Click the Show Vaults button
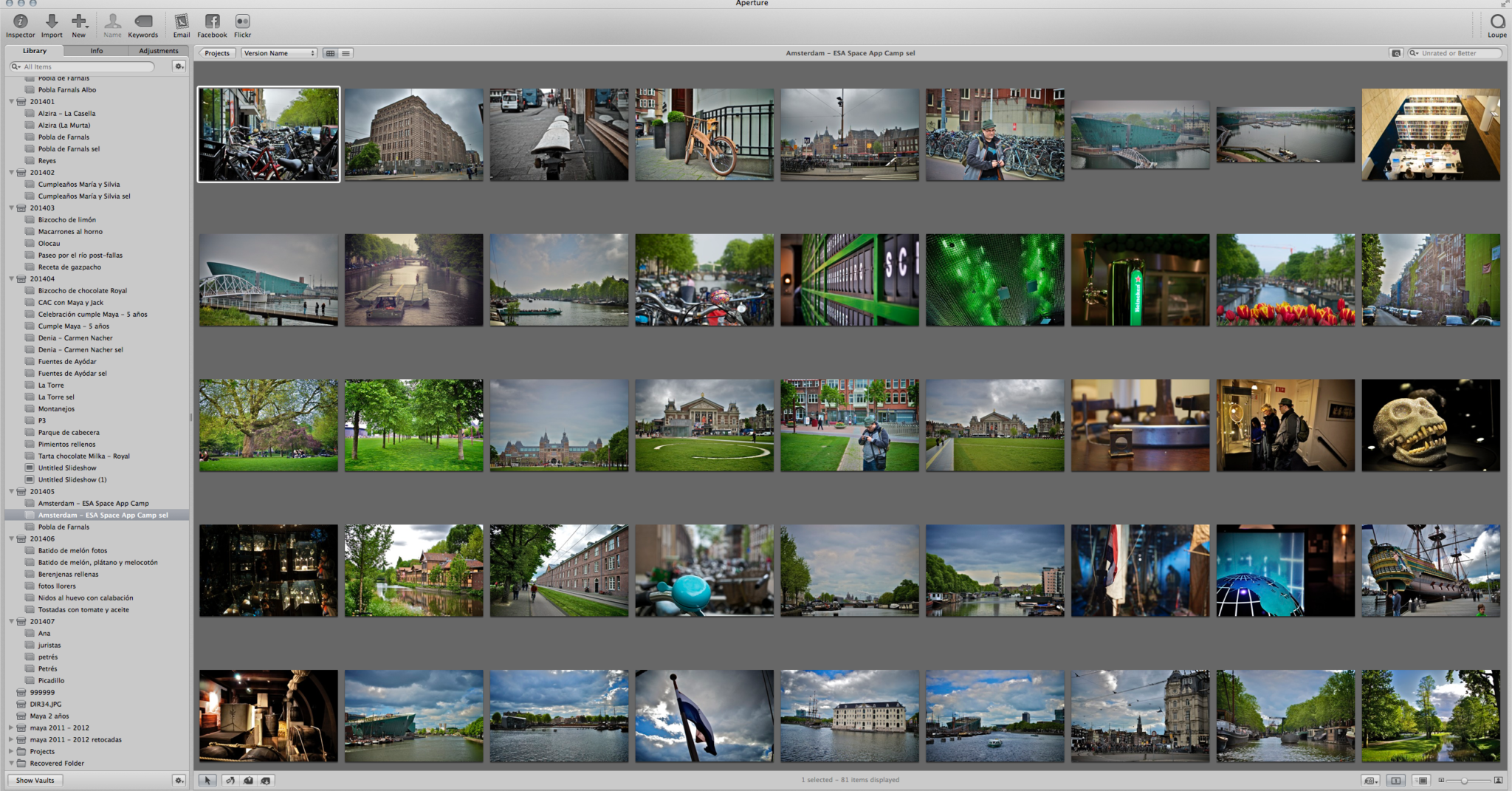 (x=35, y=780)
